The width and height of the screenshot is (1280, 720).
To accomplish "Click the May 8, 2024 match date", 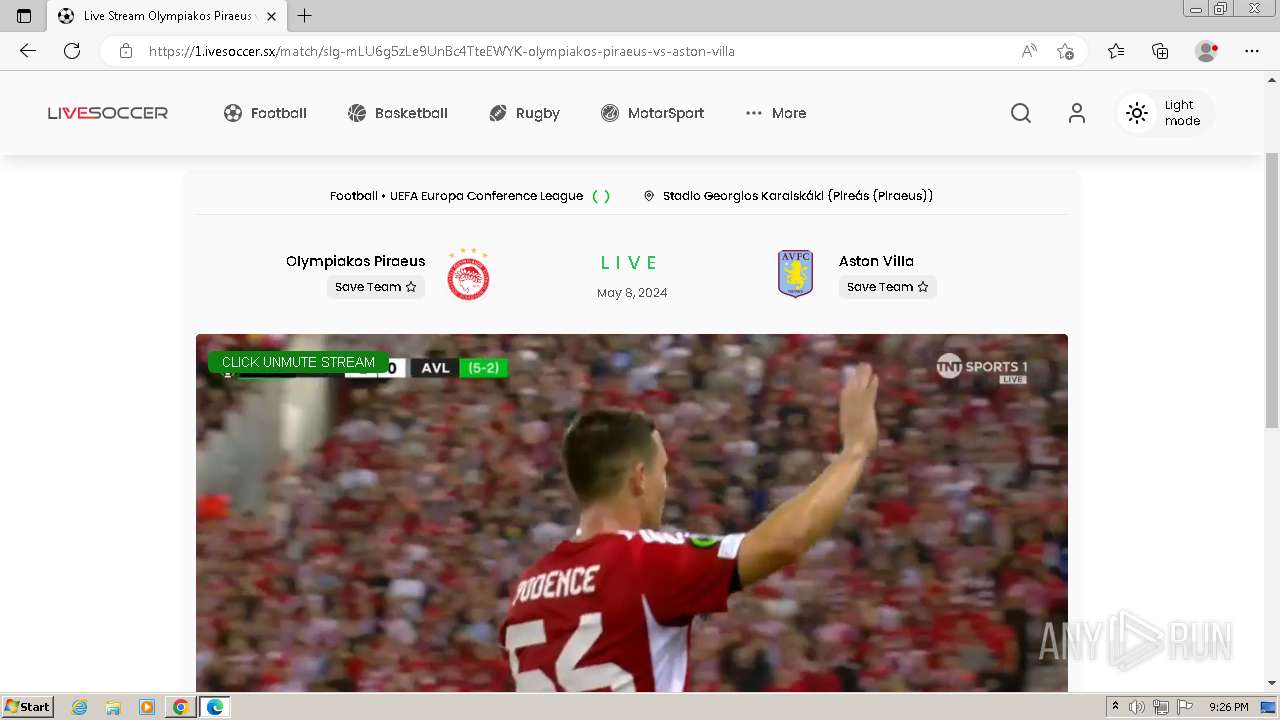I will 632,293.
